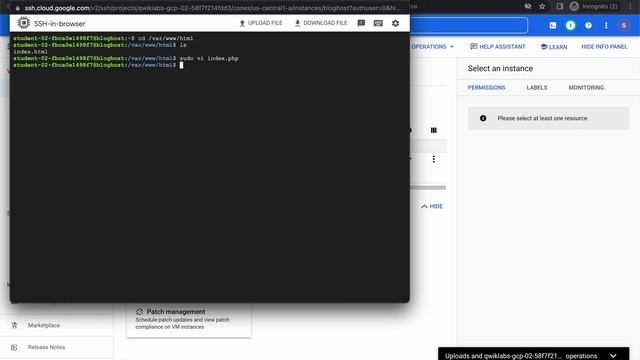The width and height of the screenshot is (640, 360).
Task: Click the table horizontal scrollbar
Action: point(428,188)
